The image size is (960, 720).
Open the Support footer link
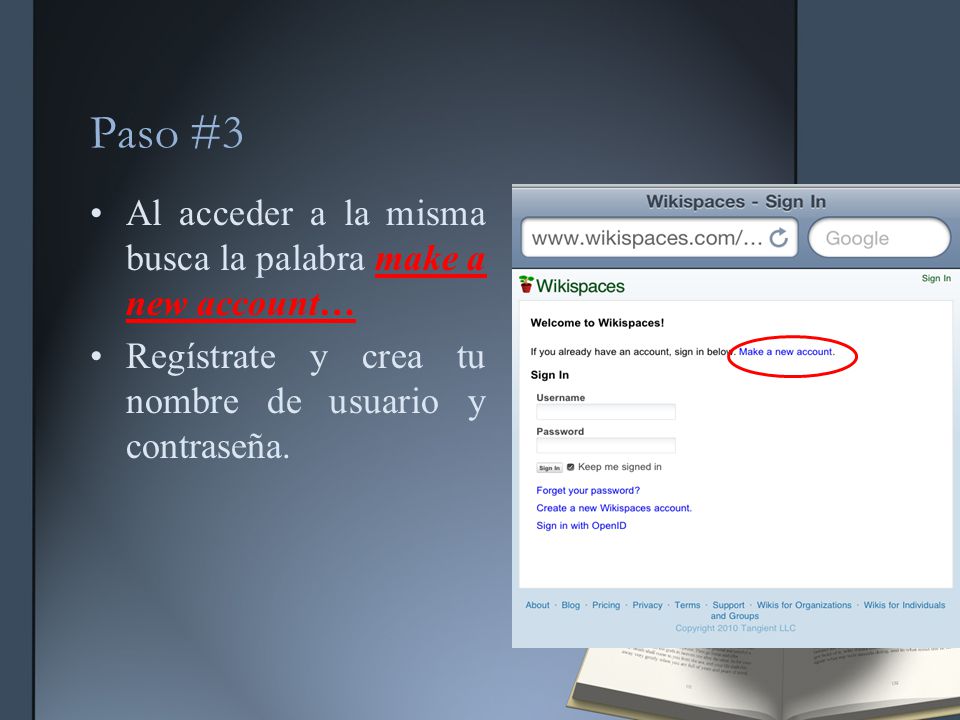pyautogui.click(x=729, y=605)
